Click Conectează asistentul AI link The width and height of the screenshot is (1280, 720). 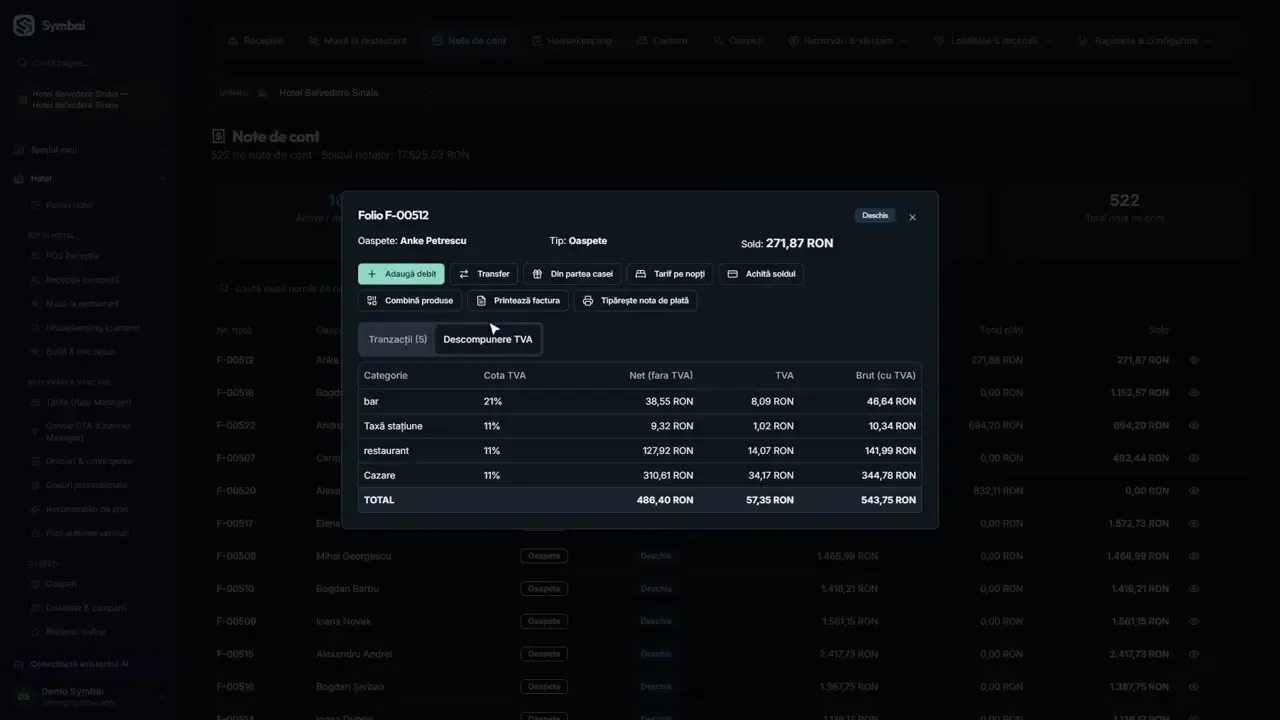pyautogui.click(x=79, y=664)
